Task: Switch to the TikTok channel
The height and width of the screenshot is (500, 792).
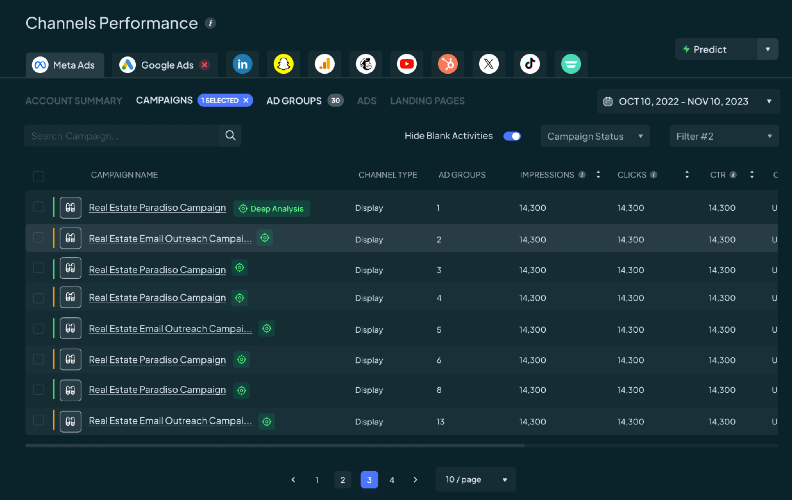Action: (529, 64)
